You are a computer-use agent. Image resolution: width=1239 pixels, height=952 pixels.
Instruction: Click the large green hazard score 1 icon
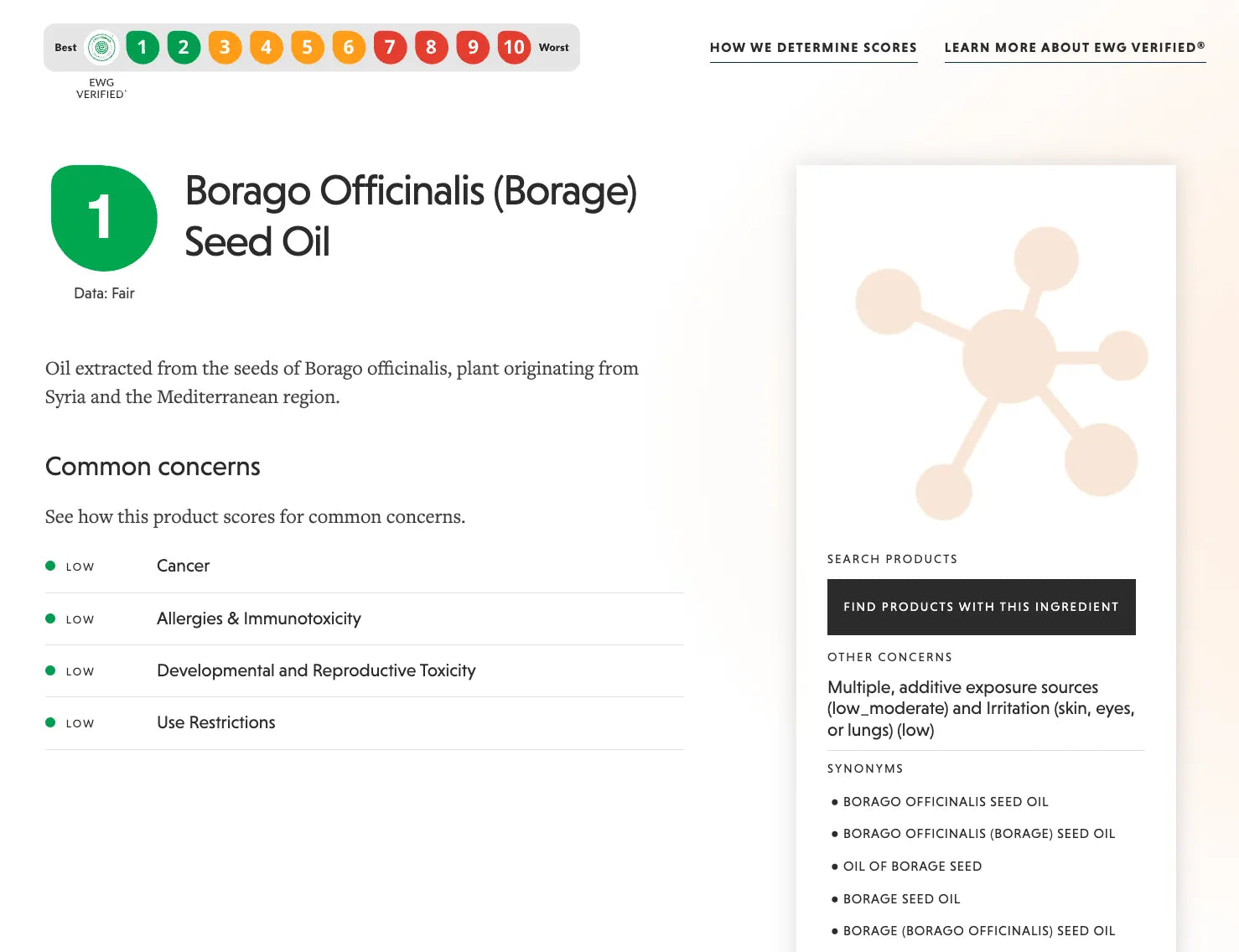[x=104, y=218]
